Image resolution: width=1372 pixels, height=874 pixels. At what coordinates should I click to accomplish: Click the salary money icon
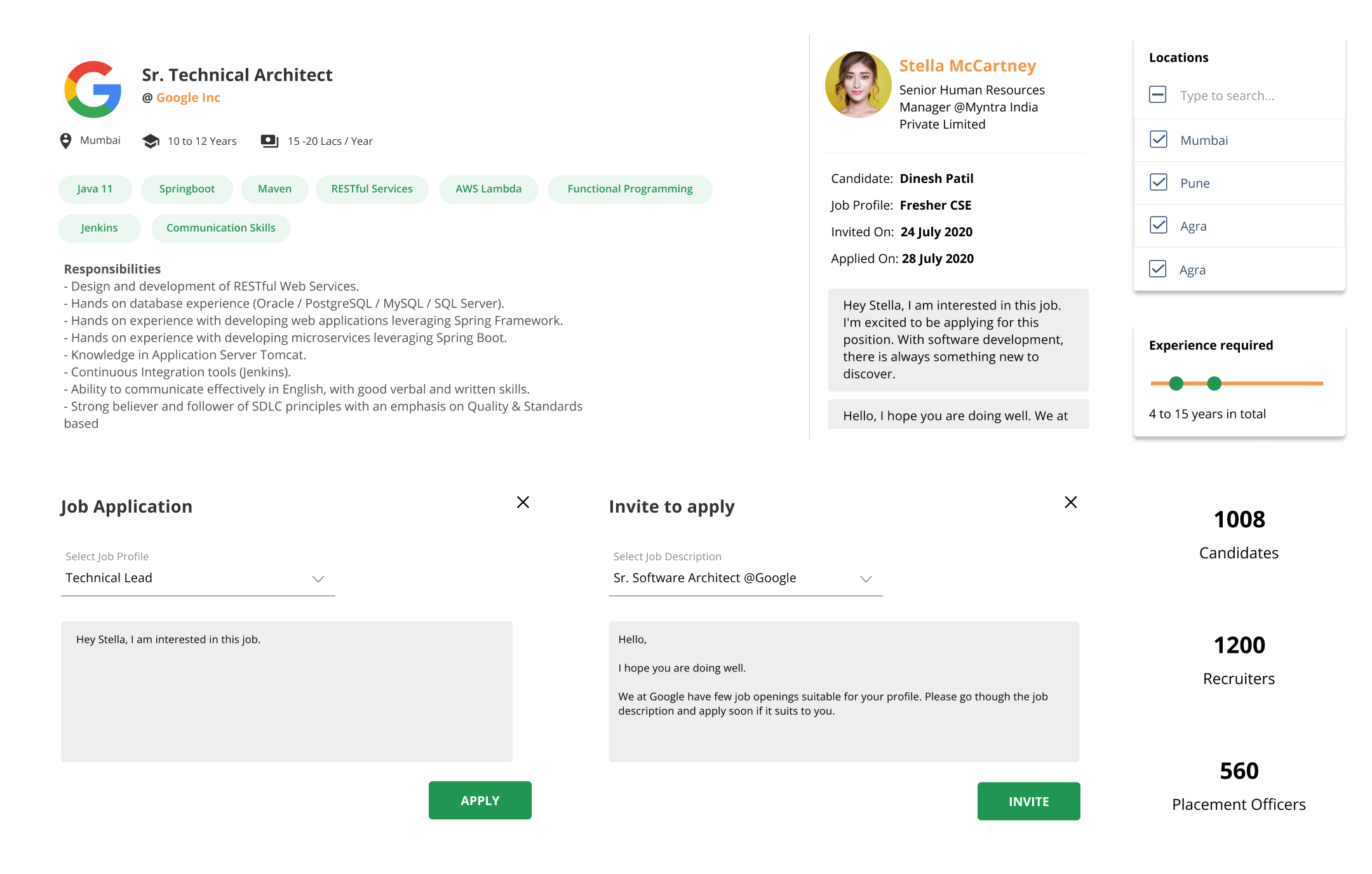(269, 141)
